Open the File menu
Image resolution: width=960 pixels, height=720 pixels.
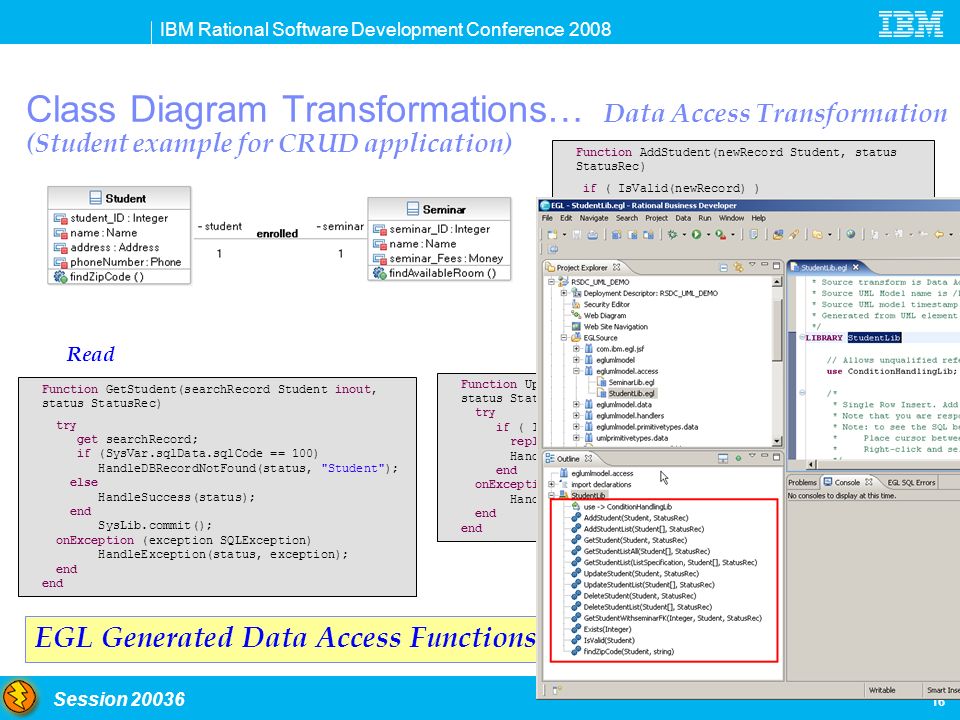point(547,218)
